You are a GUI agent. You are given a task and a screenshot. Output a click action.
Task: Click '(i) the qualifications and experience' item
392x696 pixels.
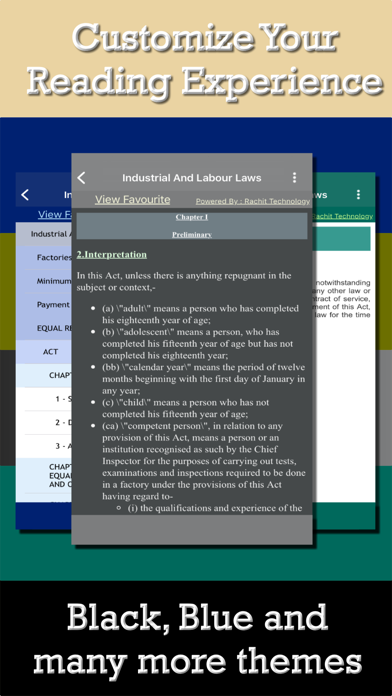point(215,508)
